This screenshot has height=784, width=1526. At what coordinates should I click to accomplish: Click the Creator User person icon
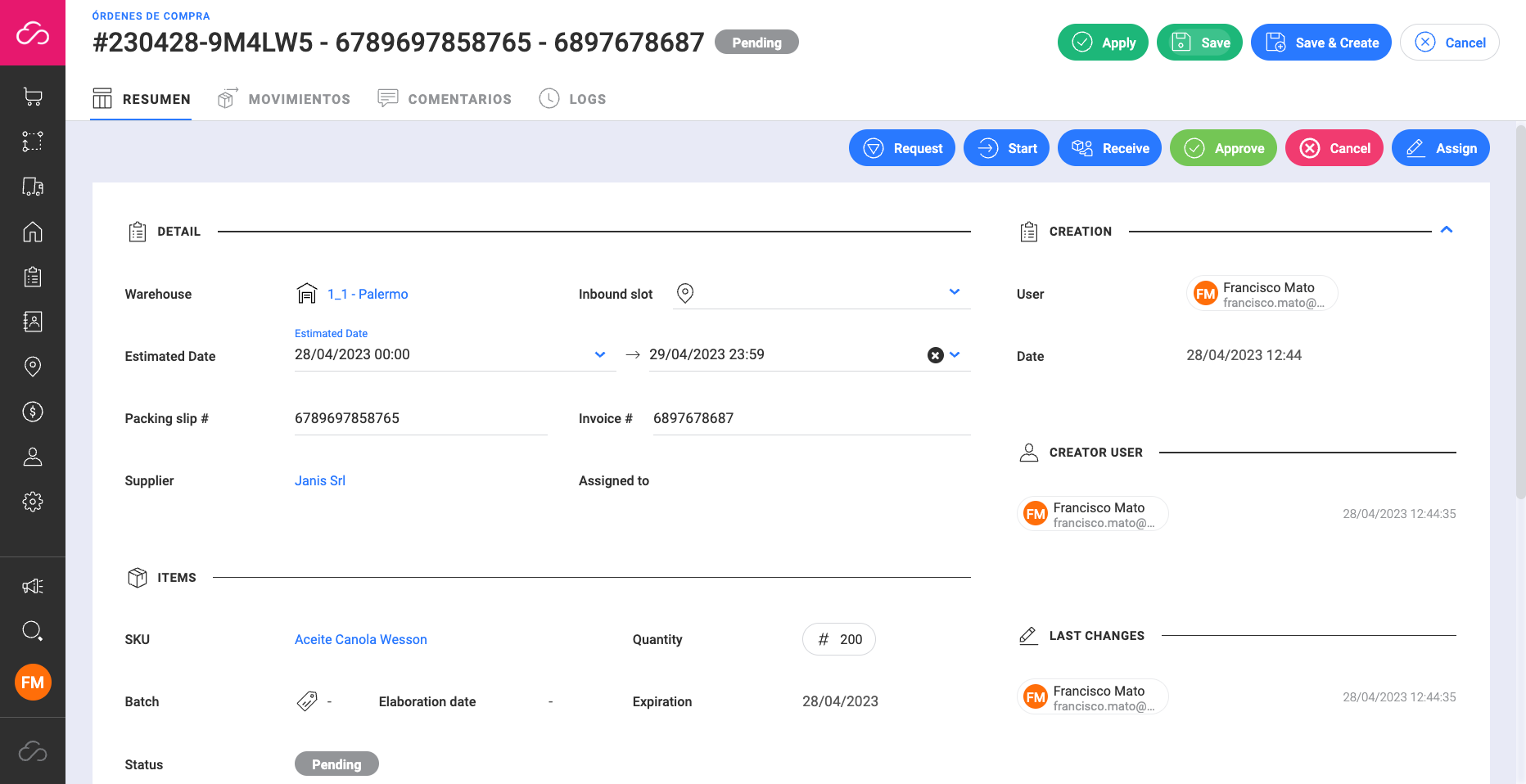click(1029, 453)
